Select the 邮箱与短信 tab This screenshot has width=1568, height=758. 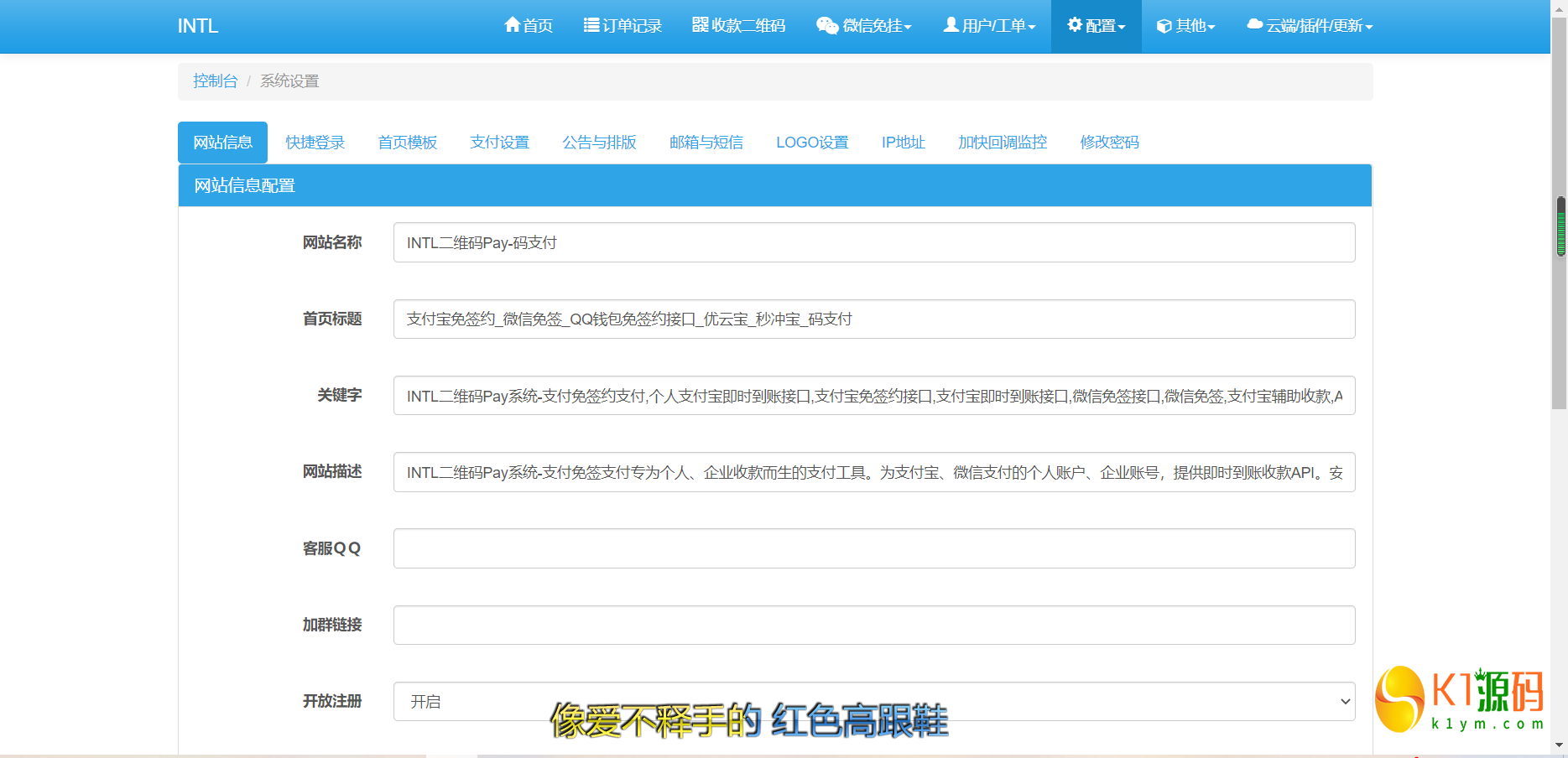(x=706, y=142)
